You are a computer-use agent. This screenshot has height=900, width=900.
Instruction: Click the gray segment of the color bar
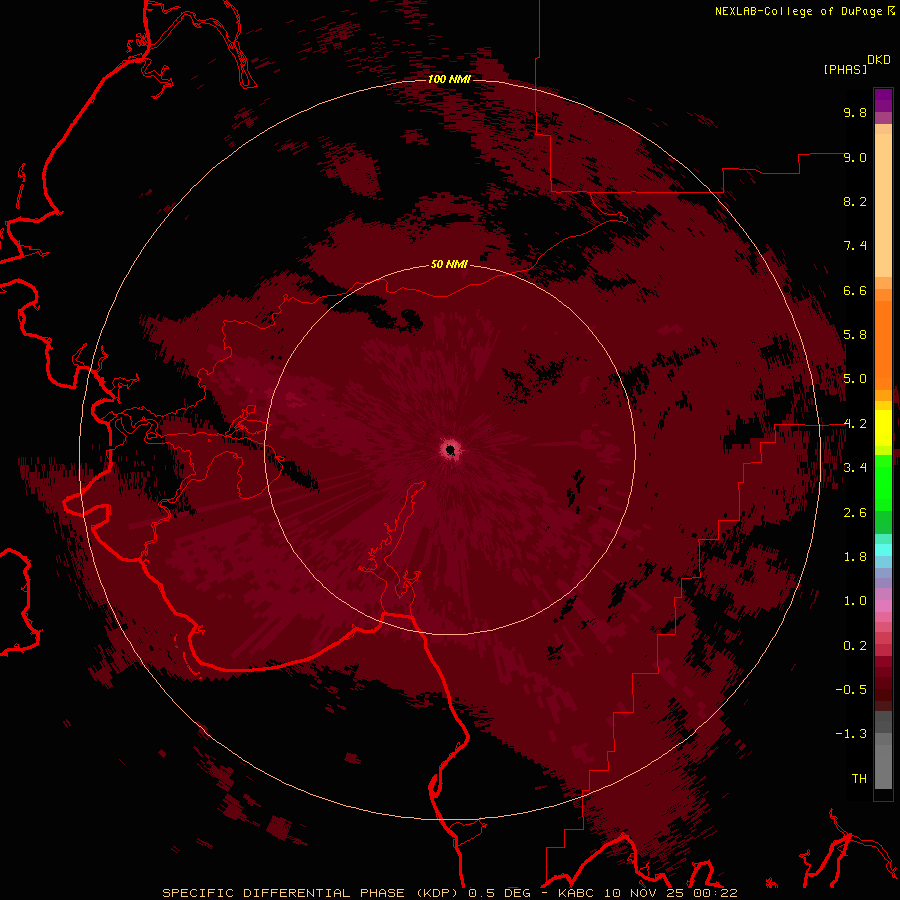tap(883, 751)
